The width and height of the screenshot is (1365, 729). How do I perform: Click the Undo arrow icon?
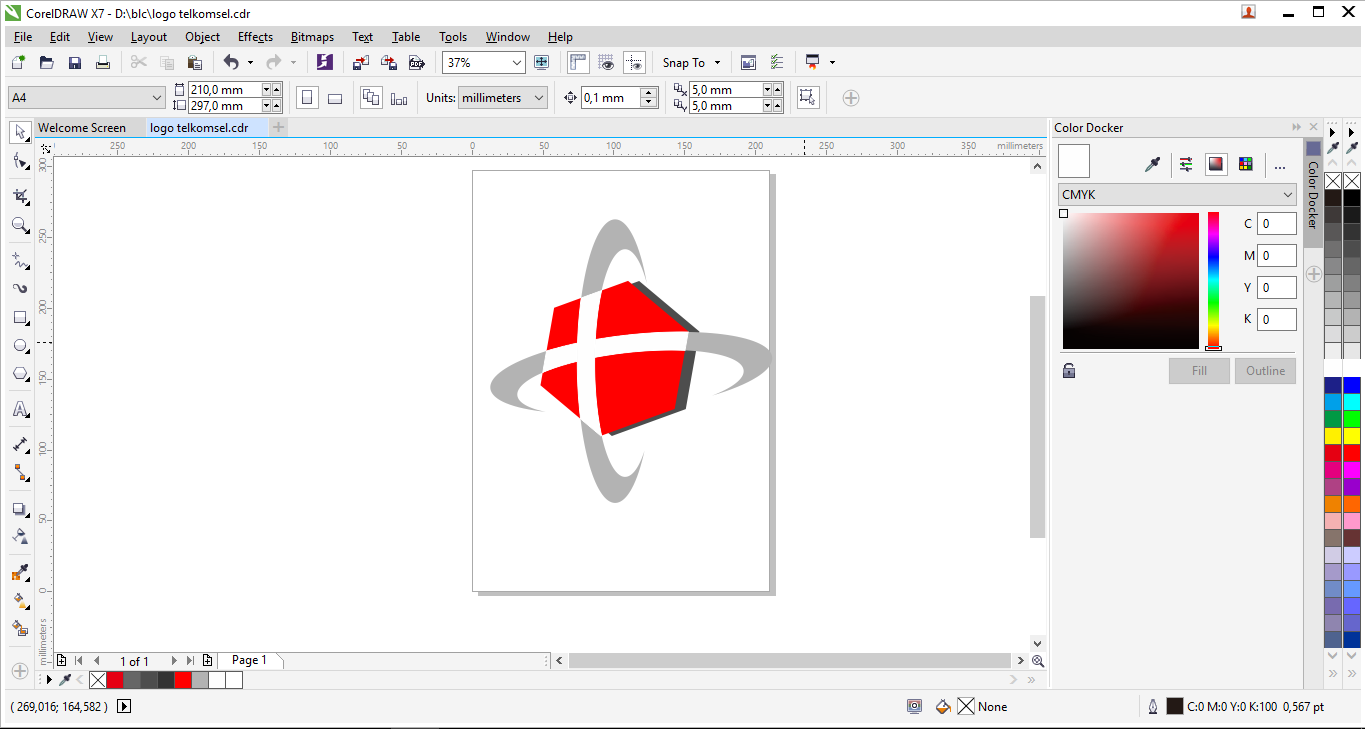(x=231, y=62)
